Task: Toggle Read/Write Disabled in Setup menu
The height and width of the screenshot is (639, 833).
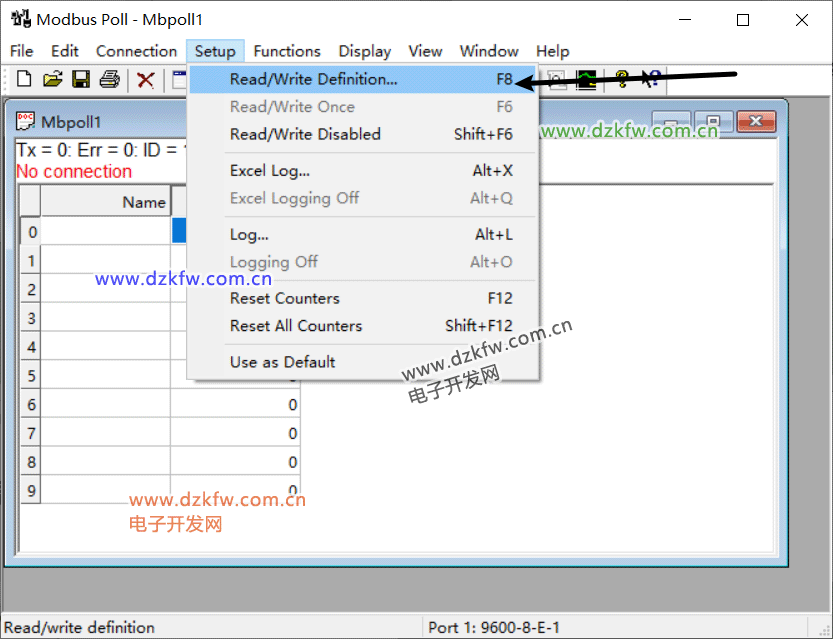Action: tap(305, 134)
